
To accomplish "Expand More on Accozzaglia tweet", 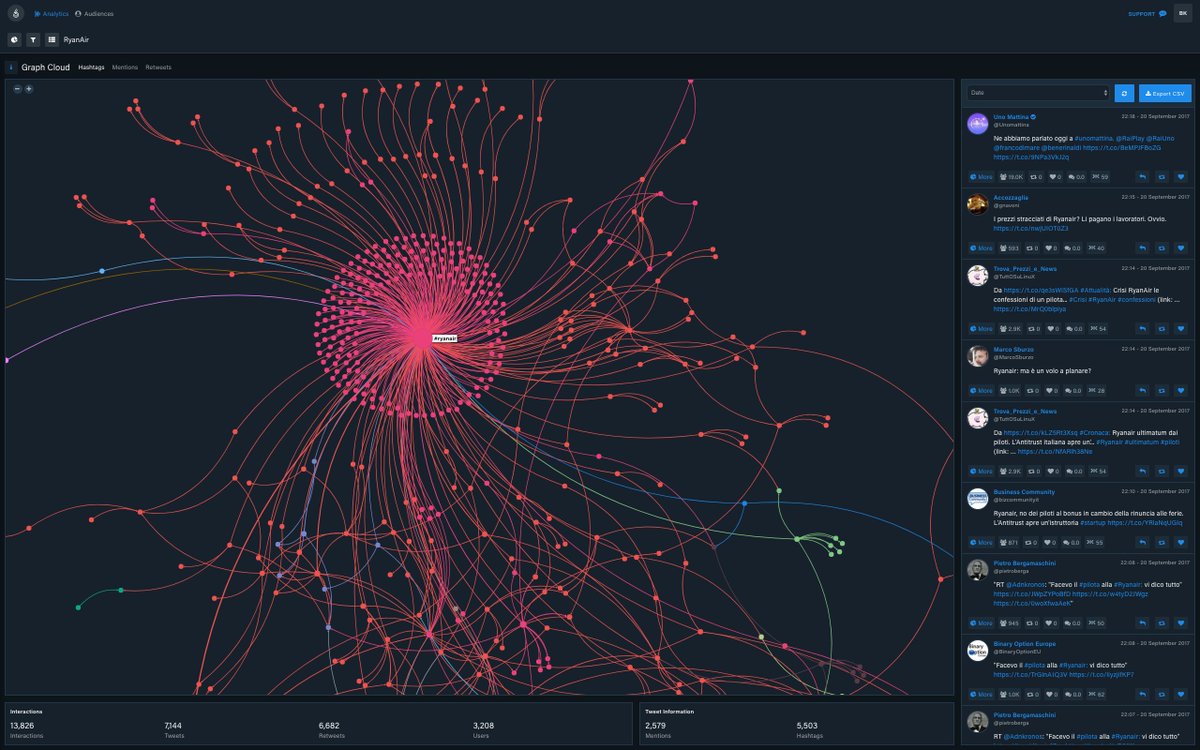I will (981, 248).
